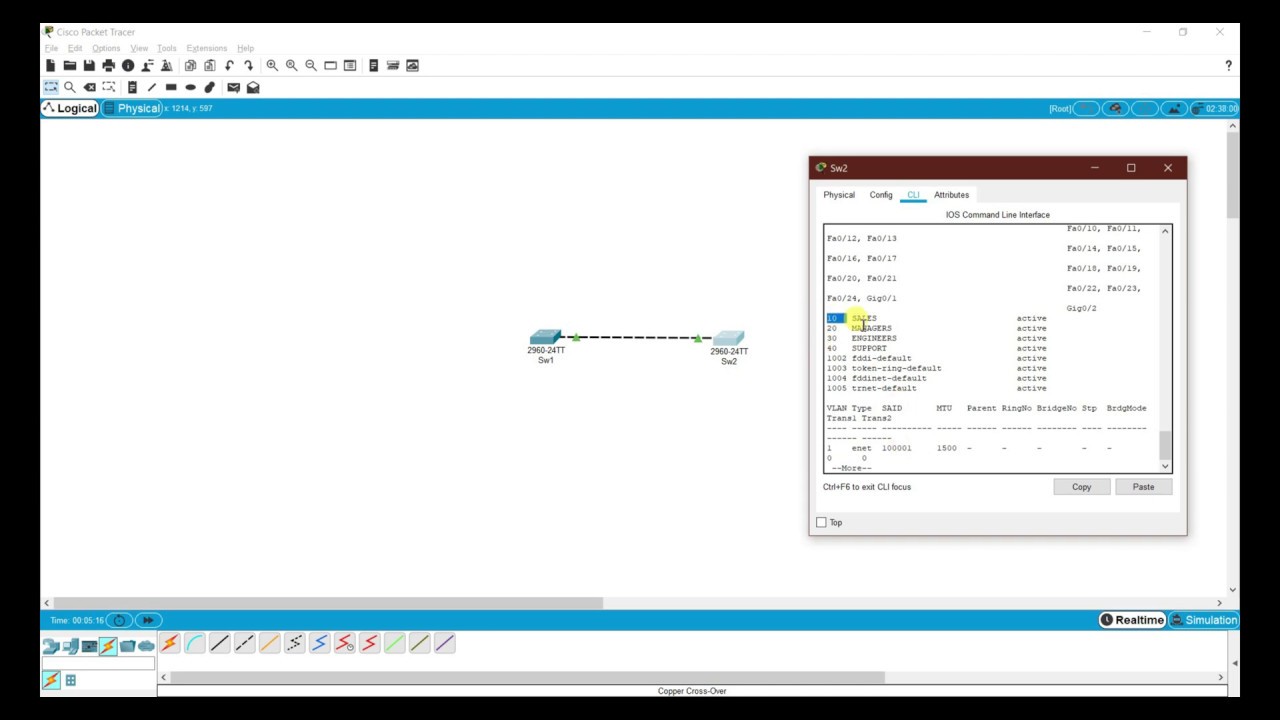Open the Attributes tab in Sw2 window

951,195
